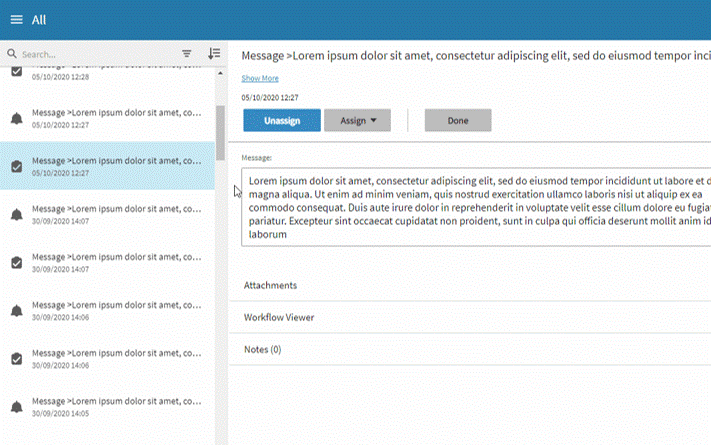This screenshot has width=711, height=445.
Task: Expand the Attachments section
Action: pos(270,285)
